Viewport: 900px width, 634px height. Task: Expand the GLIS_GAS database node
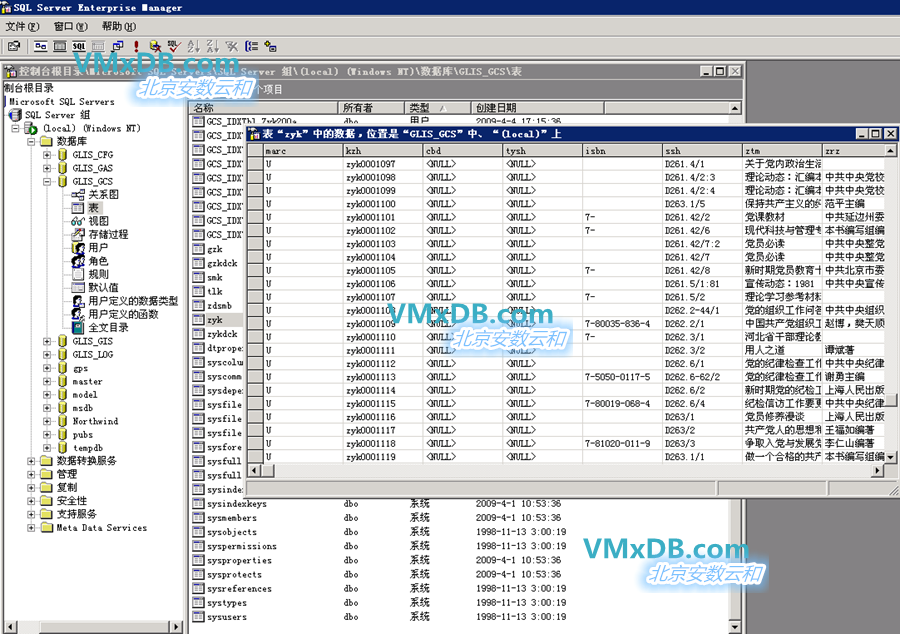pos(47,168)
